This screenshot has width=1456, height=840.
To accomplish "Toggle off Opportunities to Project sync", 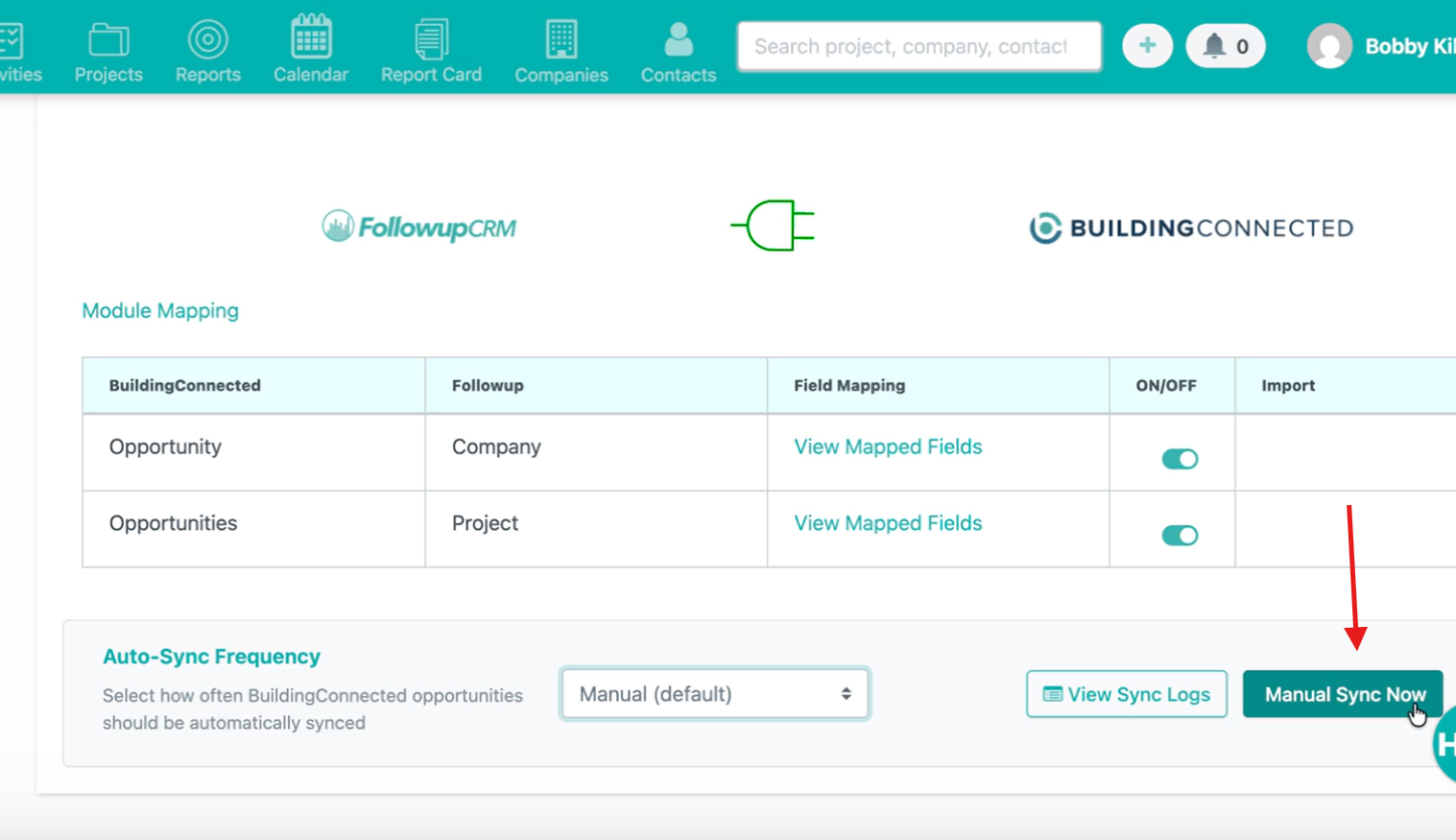I will pyautogui.click(x=1180, y=536).
